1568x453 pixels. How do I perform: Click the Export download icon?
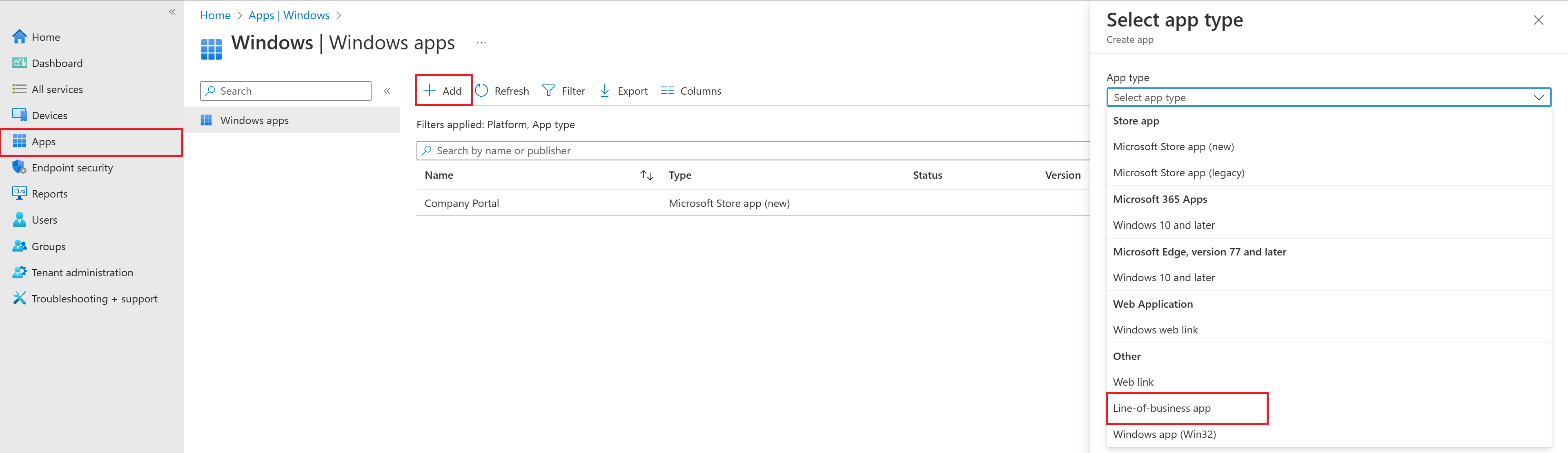pos(604,91)
